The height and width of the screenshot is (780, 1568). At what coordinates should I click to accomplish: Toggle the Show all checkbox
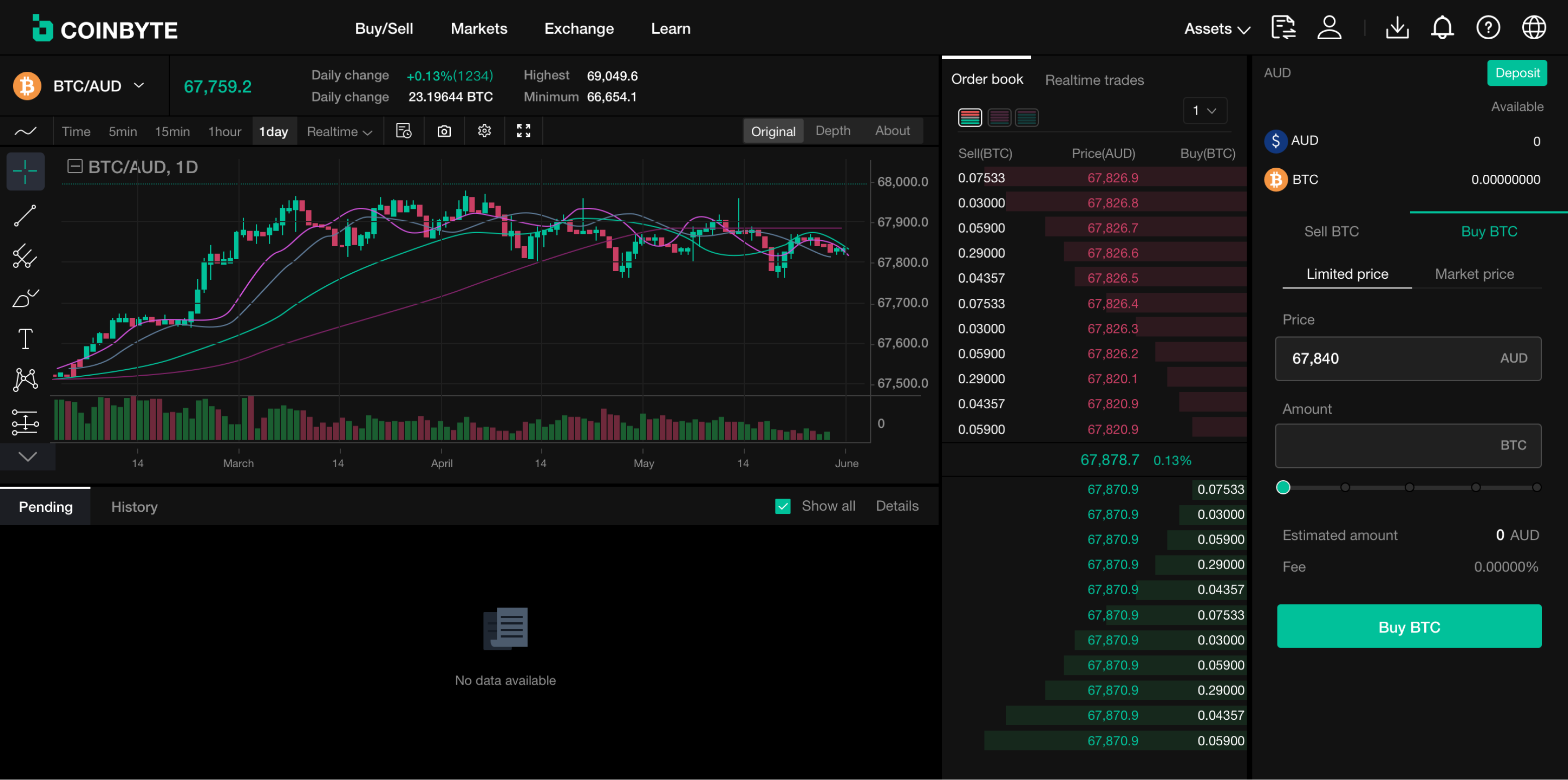click(x=783, y=506)
